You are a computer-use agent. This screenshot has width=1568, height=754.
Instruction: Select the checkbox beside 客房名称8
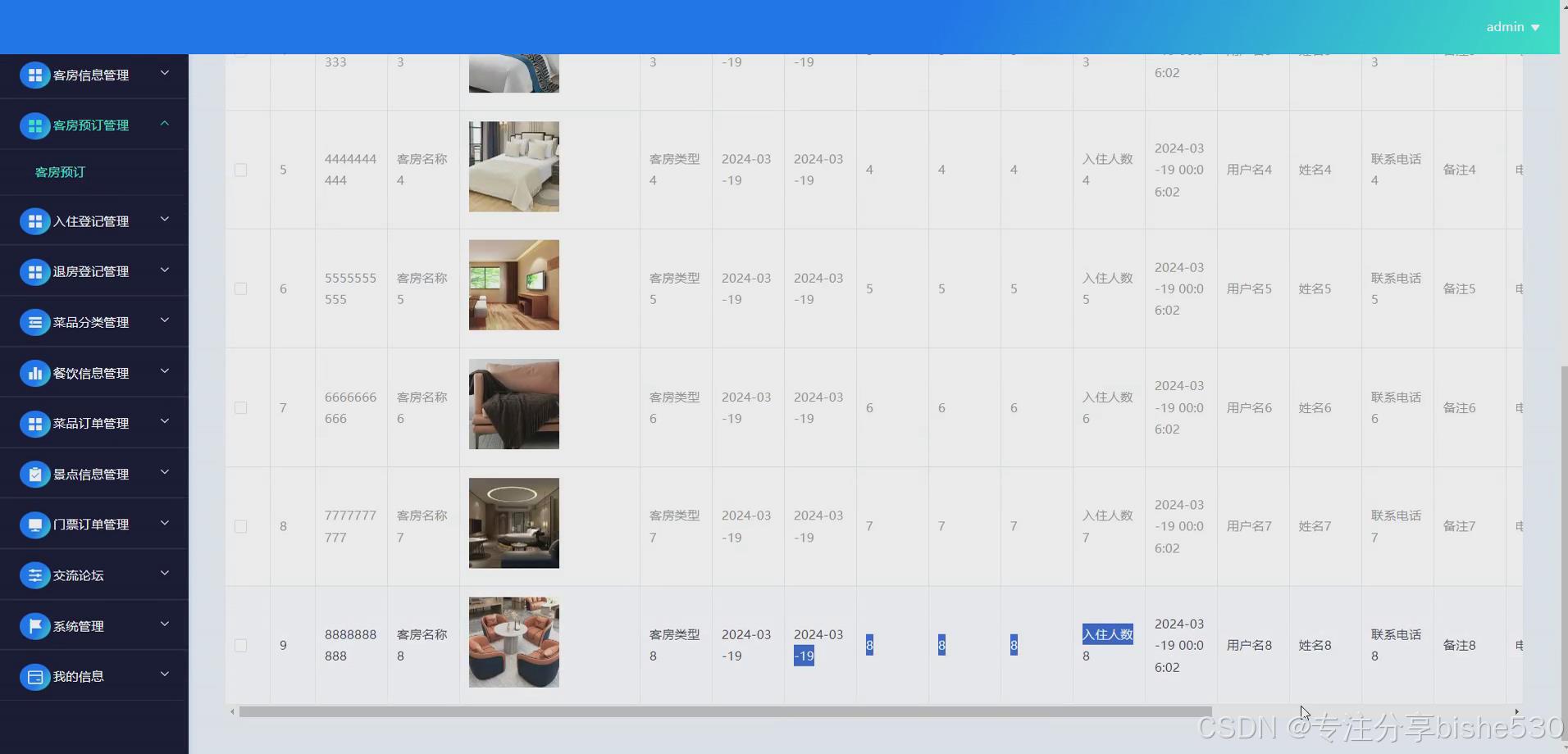point(240,645)
